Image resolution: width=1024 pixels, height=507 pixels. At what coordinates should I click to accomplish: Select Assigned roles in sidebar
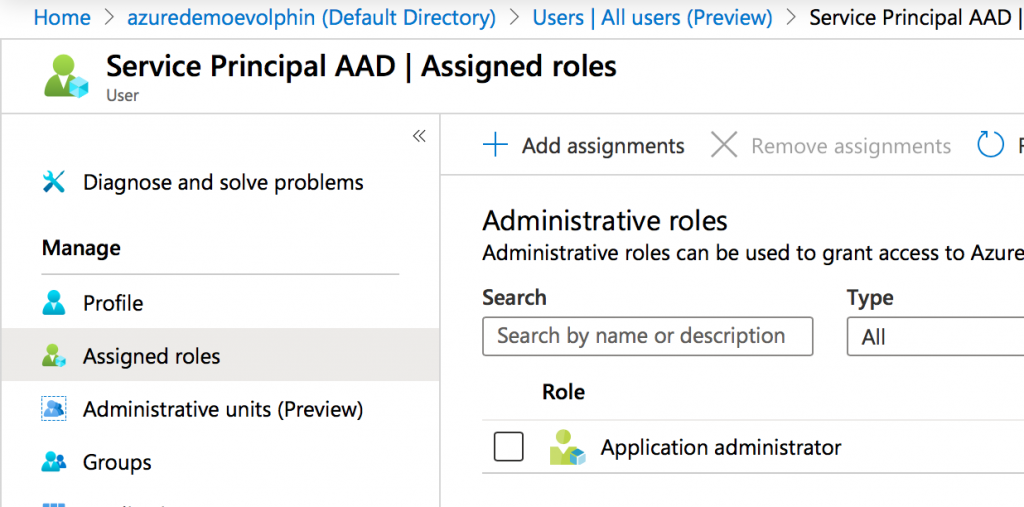tap(152, 356)
